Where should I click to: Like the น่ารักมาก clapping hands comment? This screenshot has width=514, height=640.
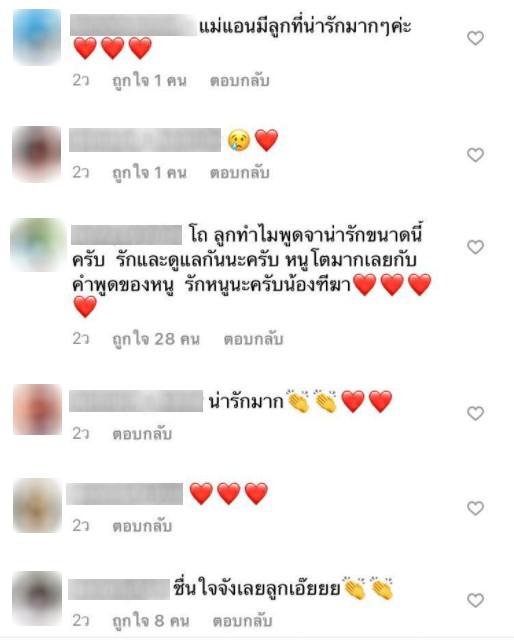[475, 413]
